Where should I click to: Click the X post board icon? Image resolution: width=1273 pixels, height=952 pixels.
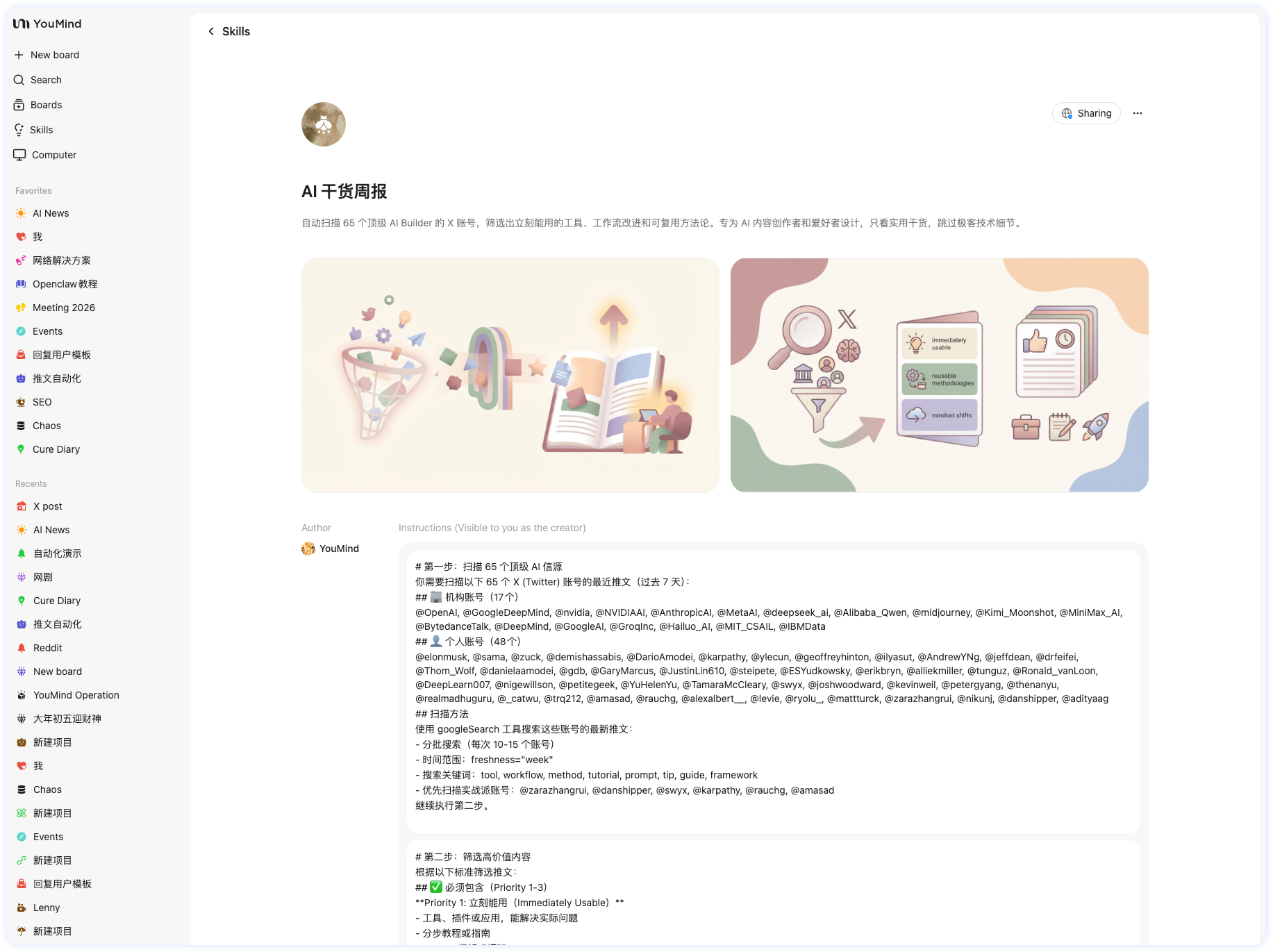click(22, 506)
